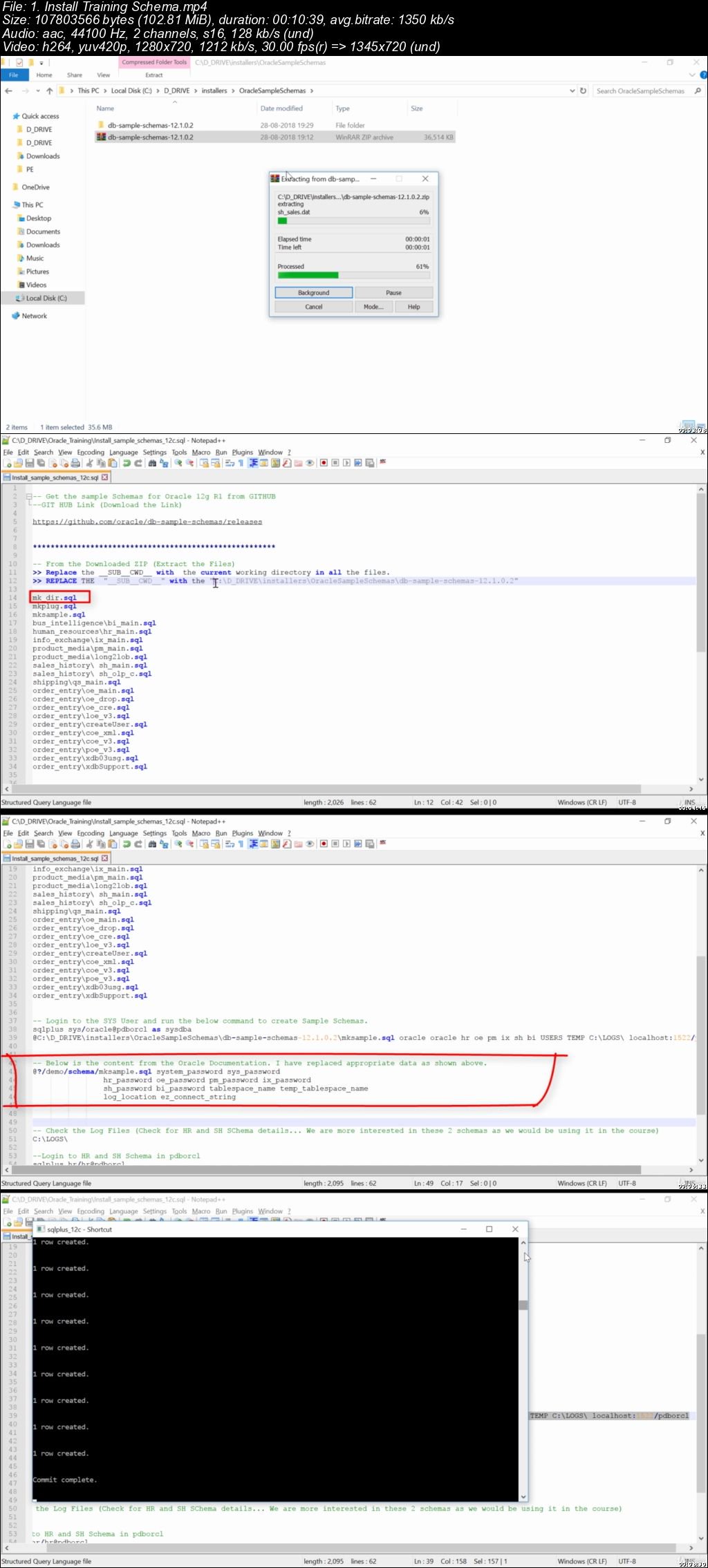The width and height of the screenshot is (708, 1568).
Task: Select the db-sample-schemas File folder row
Action: pos(274,125)
